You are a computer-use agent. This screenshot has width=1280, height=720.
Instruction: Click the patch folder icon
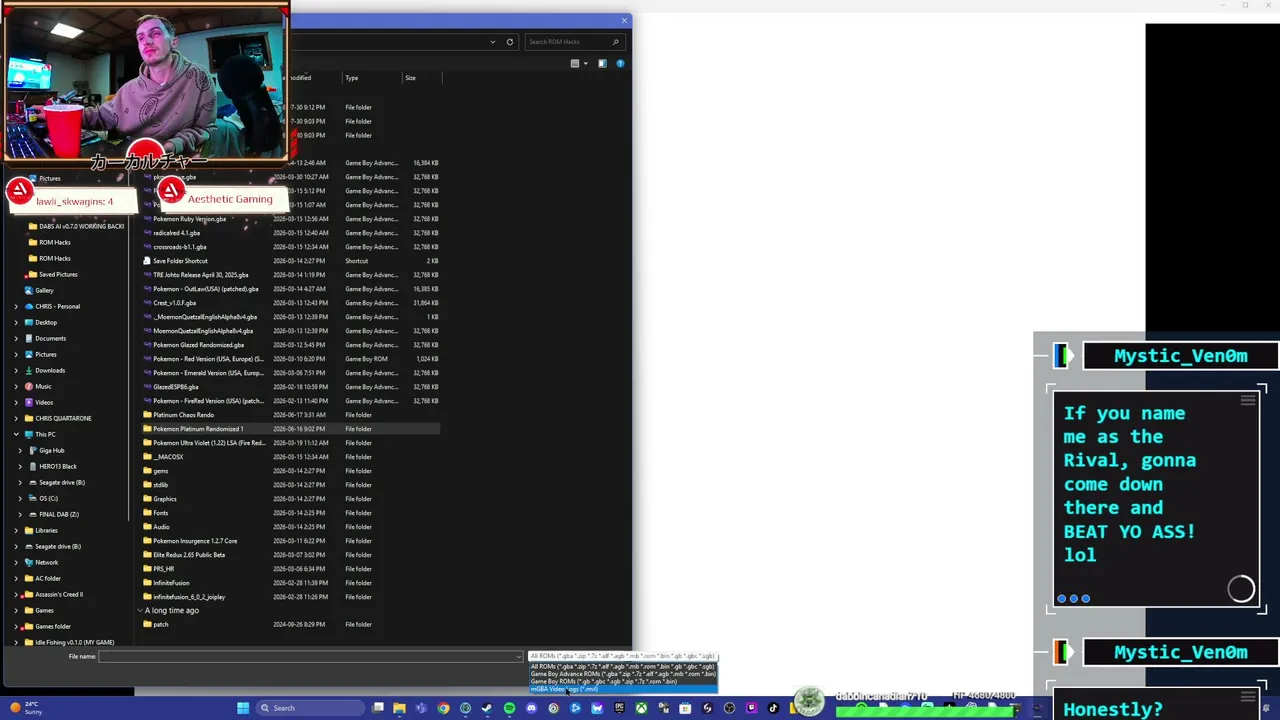[147, 625]
